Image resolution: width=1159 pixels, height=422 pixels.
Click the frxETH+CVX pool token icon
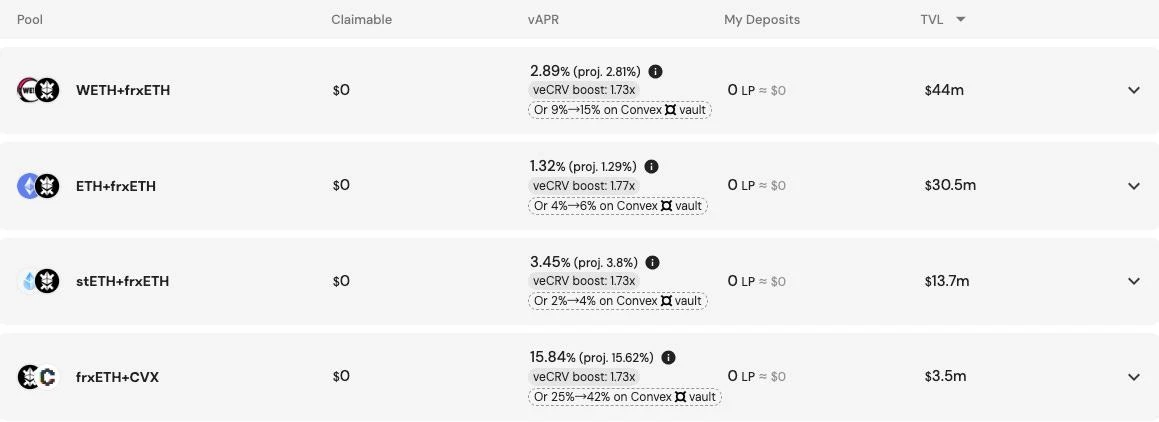[39, 377]
